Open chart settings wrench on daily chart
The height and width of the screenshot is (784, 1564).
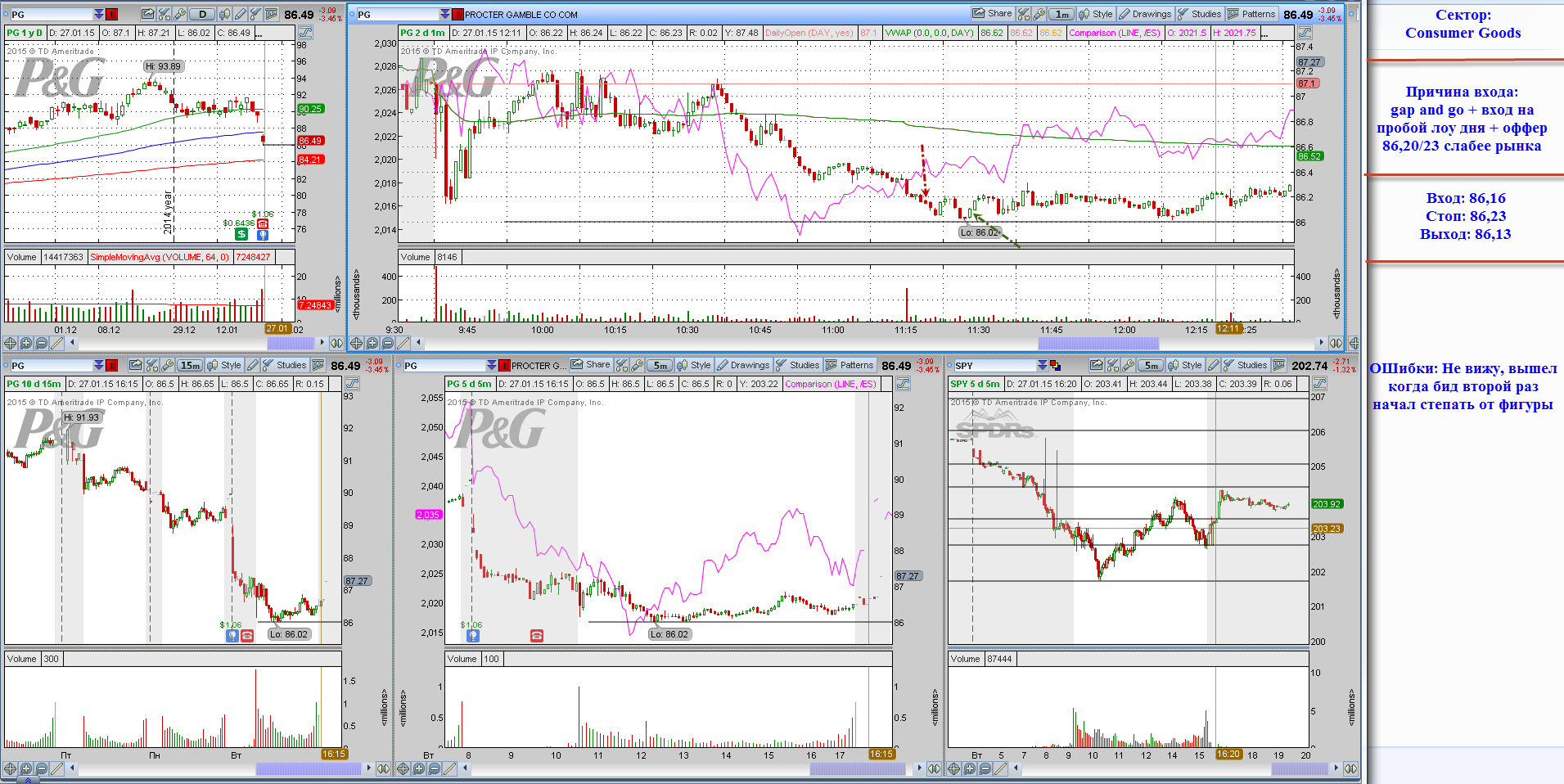(179, 14)
